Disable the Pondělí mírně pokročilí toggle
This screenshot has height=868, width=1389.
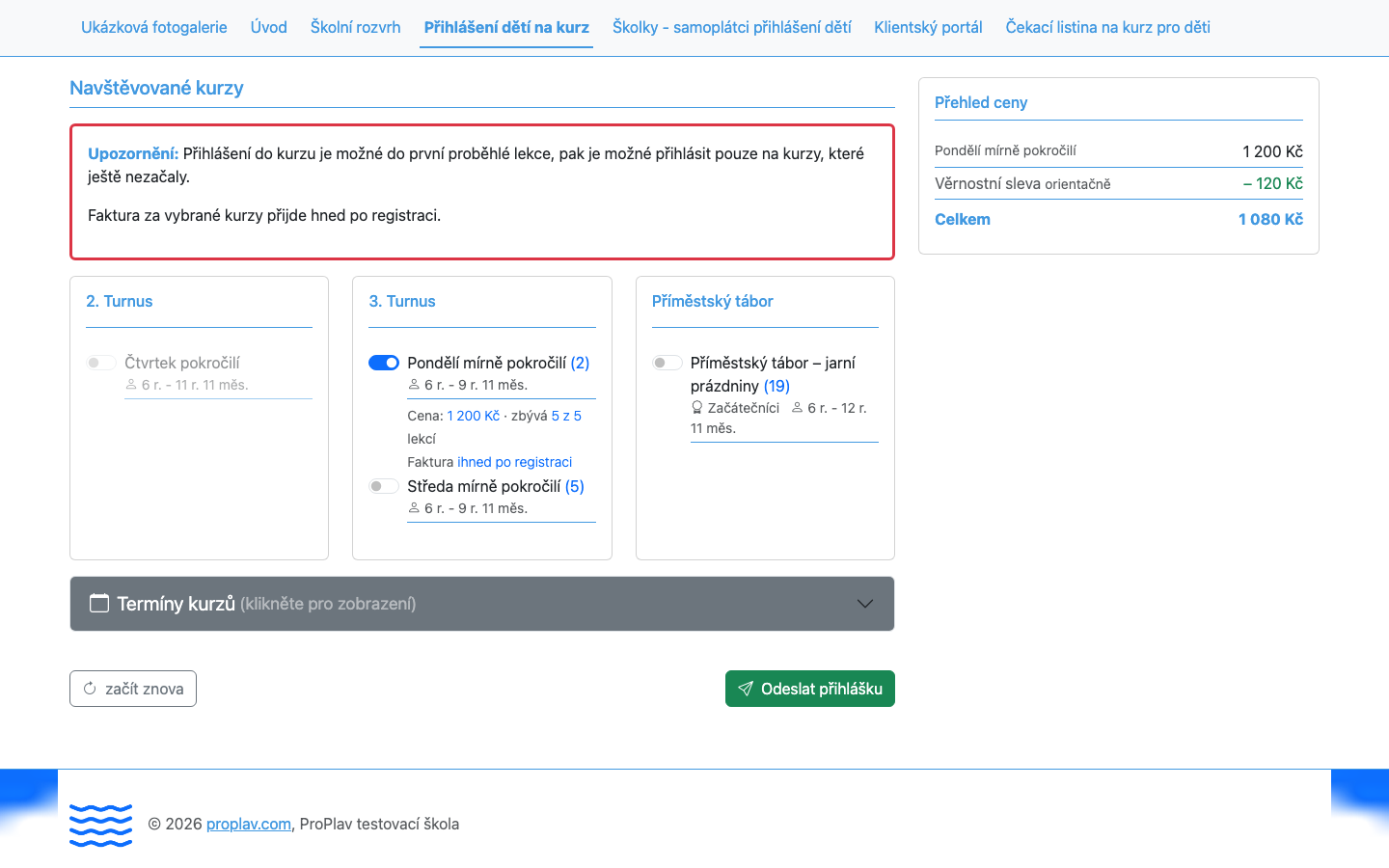(x=384, y=363)
